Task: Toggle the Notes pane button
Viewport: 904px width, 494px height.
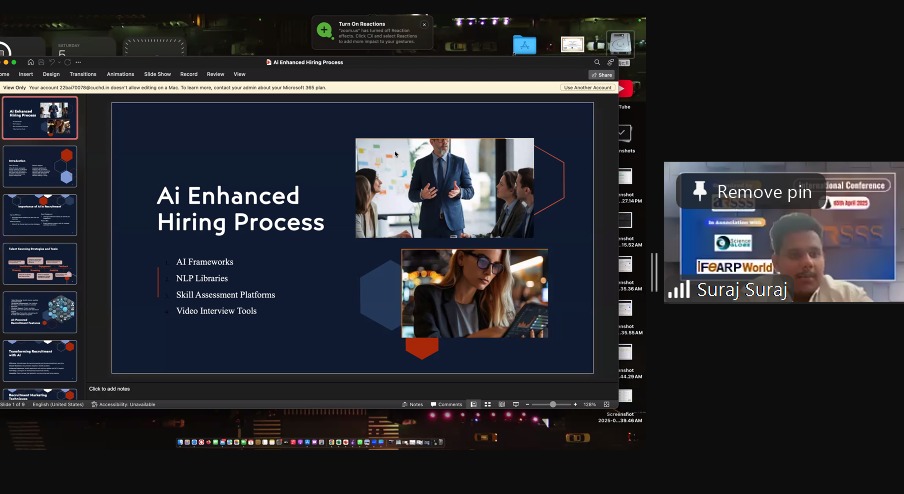Action: pos(413,405)
